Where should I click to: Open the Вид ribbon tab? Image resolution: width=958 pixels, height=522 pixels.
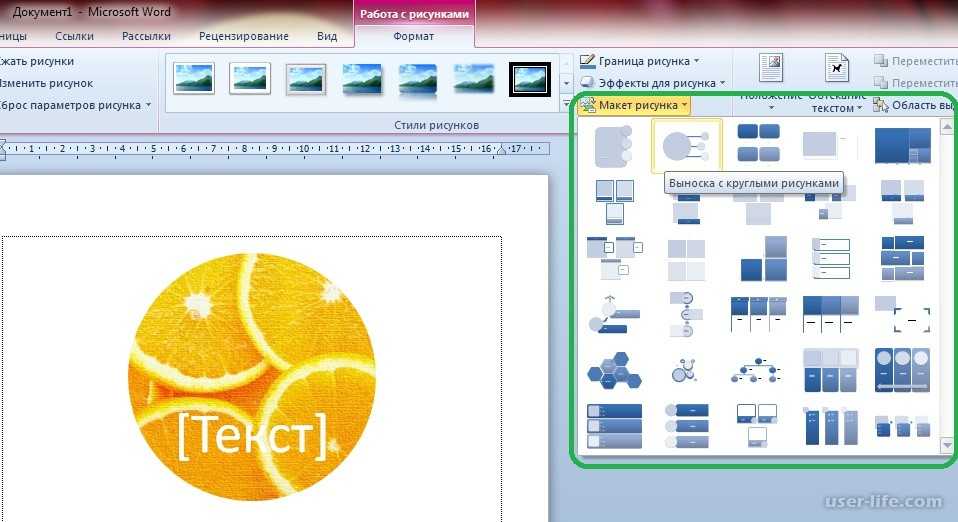(x=327, y=36)
